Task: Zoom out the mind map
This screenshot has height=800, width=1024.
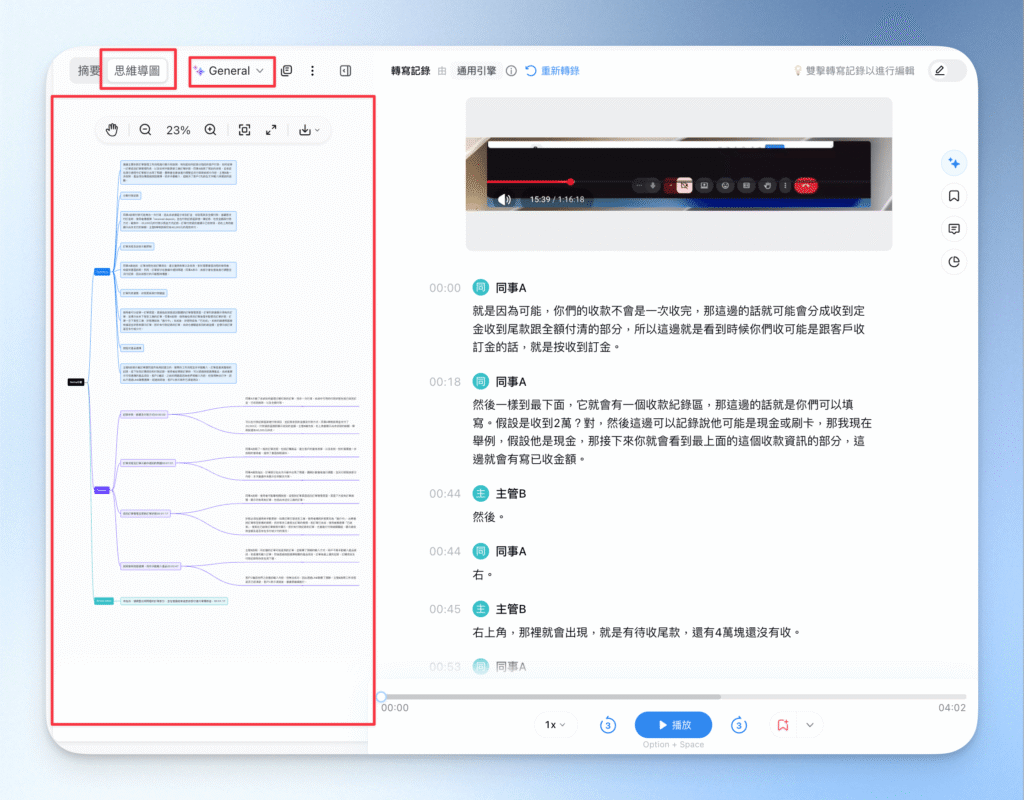Action: pos(145,130)
